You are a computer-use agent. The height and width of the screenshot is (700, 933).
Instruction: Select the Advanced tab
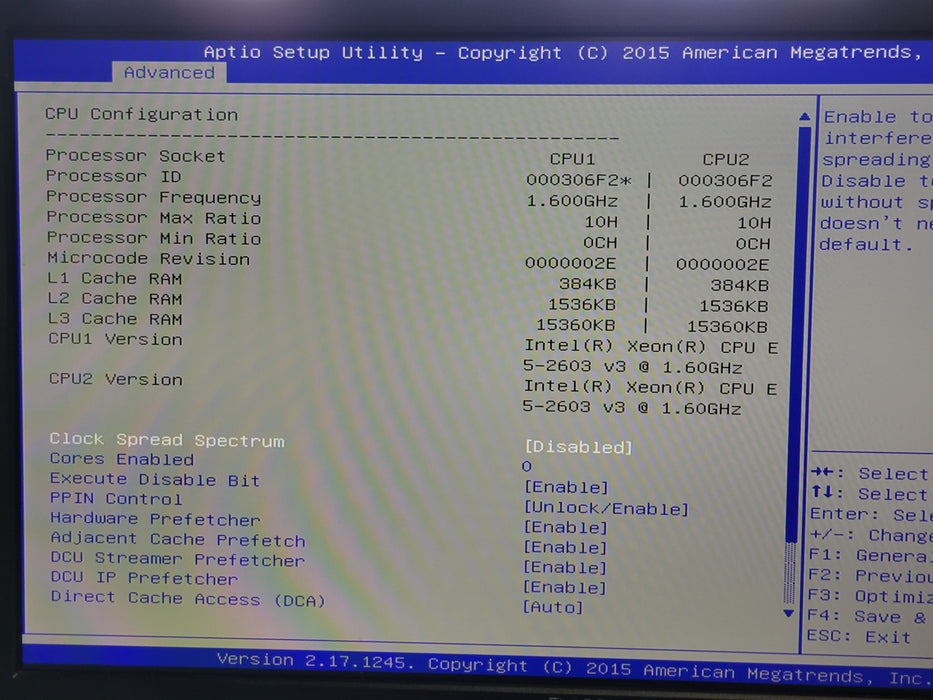[170, 73]
